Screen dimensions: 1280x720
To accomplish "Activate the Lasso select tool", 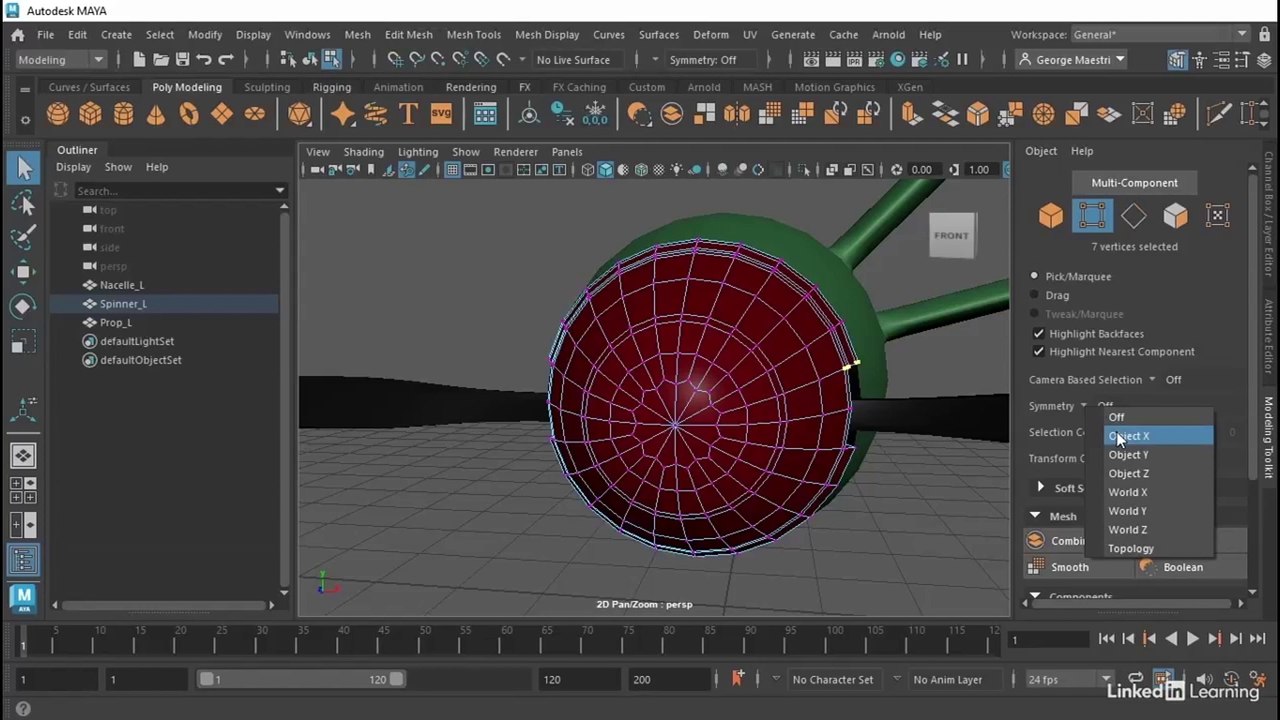I will pos(24,203).
